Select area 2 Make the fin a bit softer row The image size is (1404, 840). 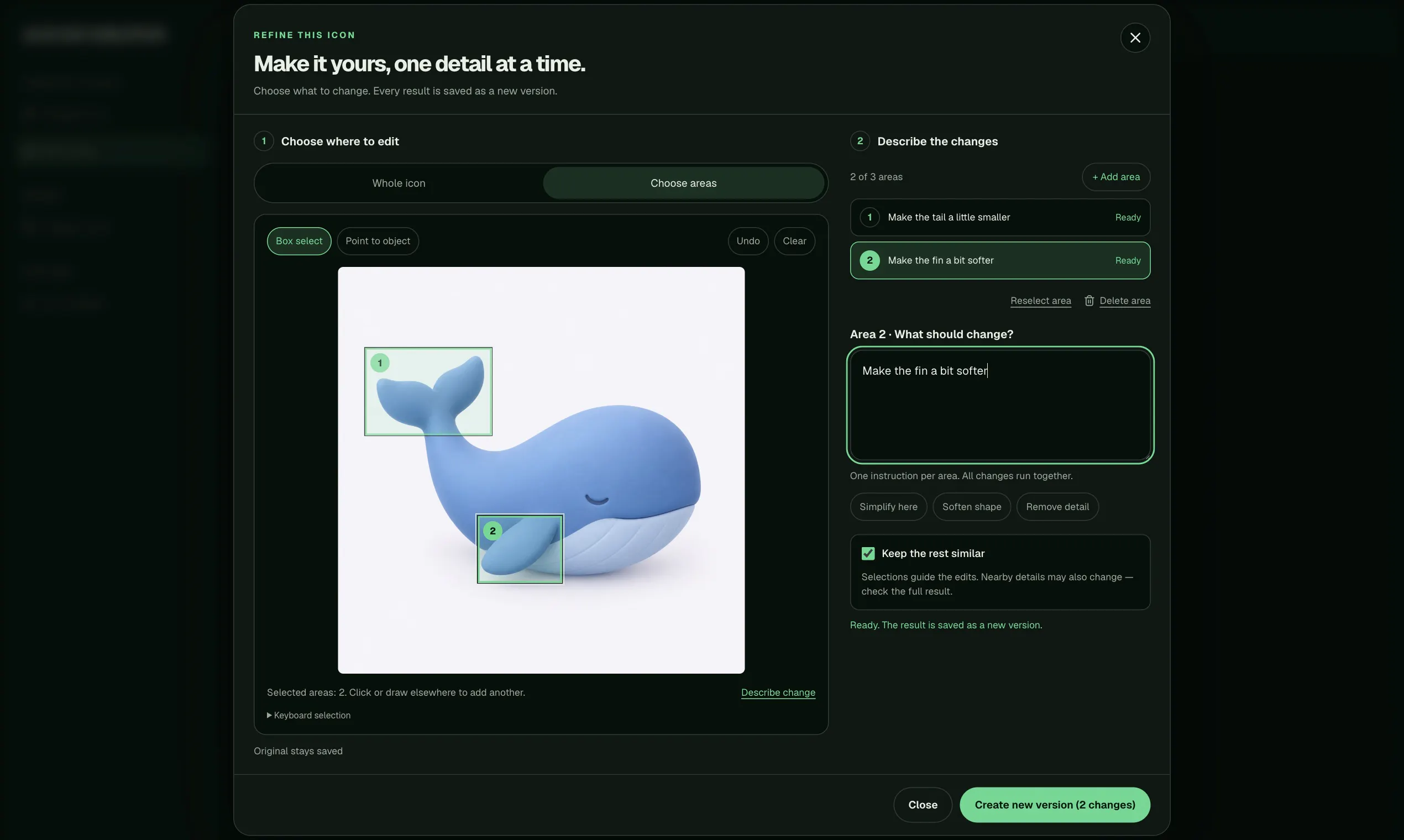point(1000,260)
